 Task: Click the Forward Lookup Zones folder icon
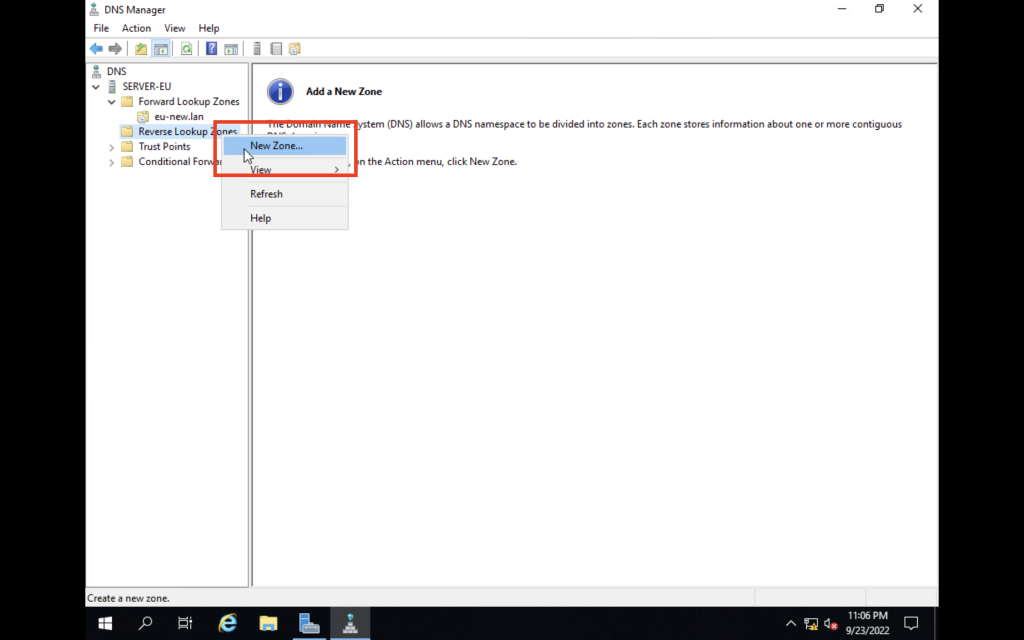pyautogui.click(x=127, y=101)
